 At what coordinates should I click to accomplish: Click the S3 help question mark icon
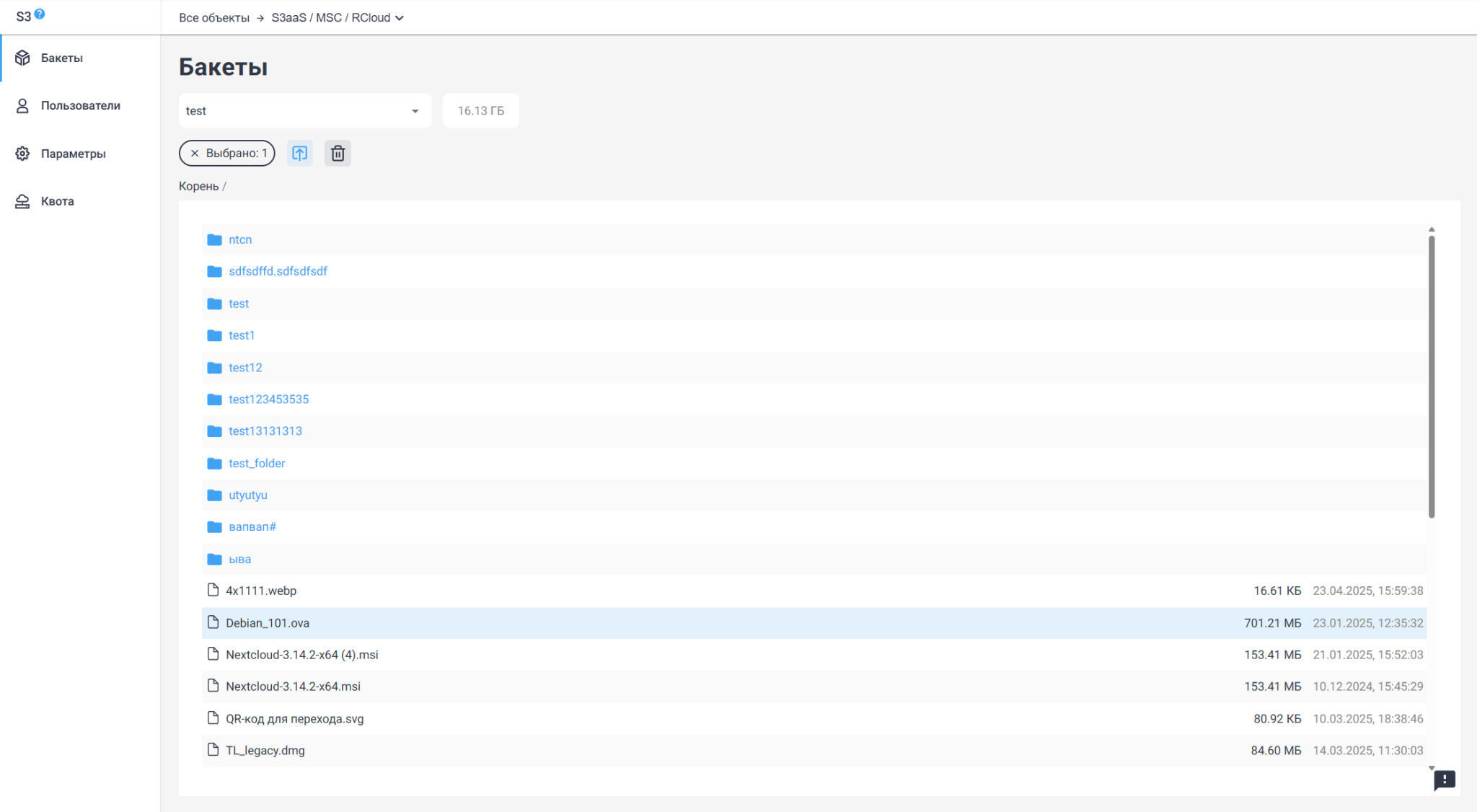pos(40,14)
